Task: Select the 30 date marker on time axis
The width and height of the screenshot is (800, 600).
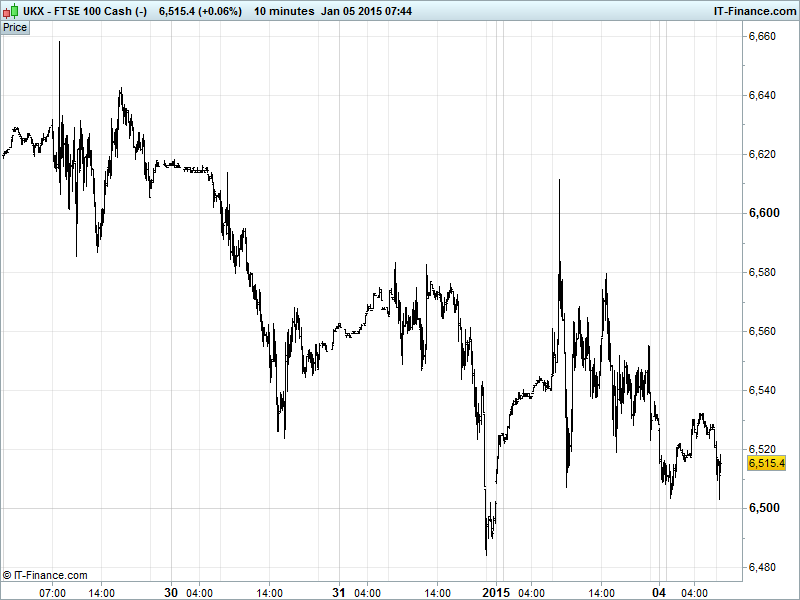Action: pos(170,592)
